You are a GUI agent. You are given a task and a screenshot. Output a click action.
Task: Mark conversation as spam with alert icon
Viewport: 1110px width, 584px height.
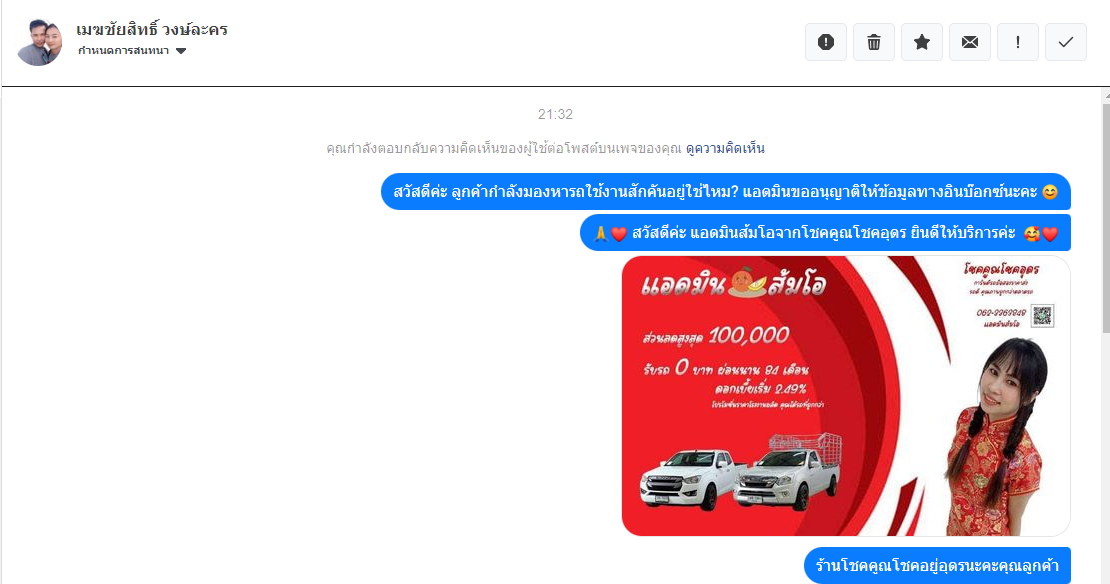coord(825,42)
